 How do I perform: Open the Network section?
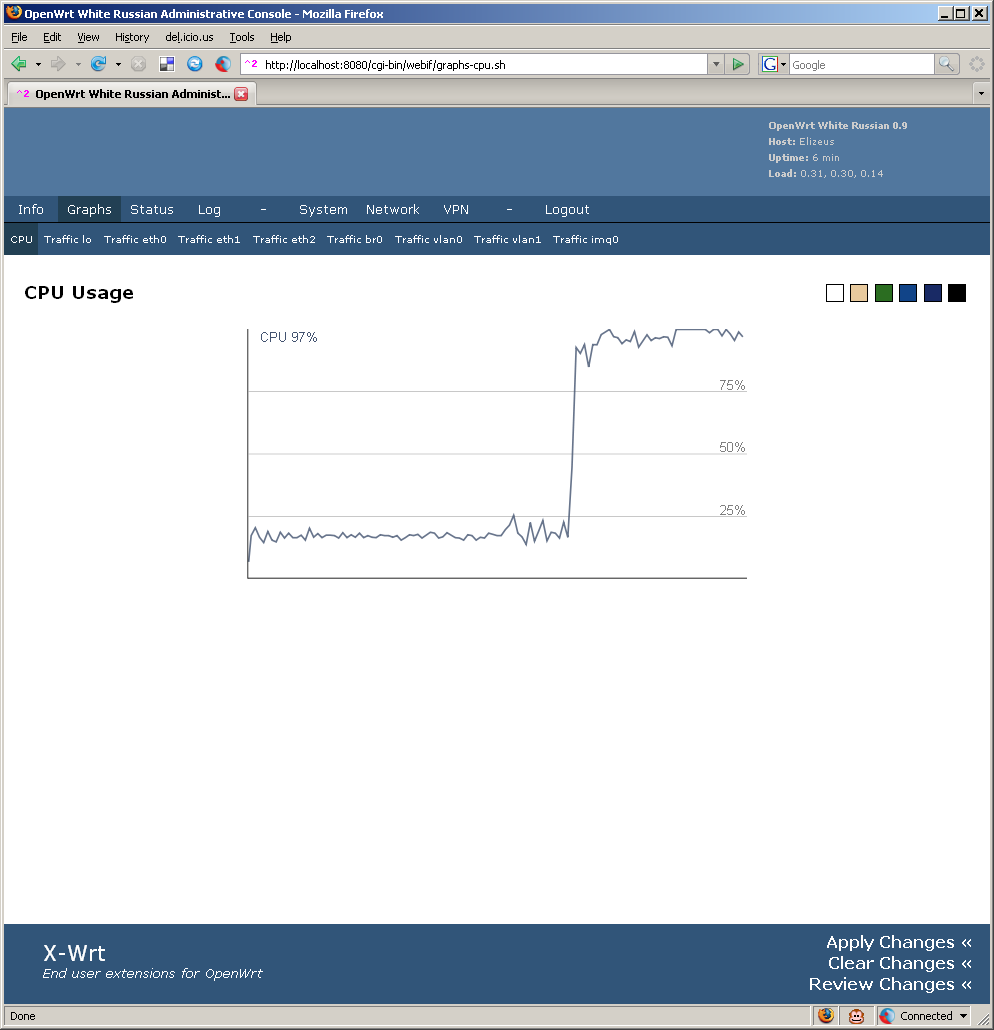392,210
